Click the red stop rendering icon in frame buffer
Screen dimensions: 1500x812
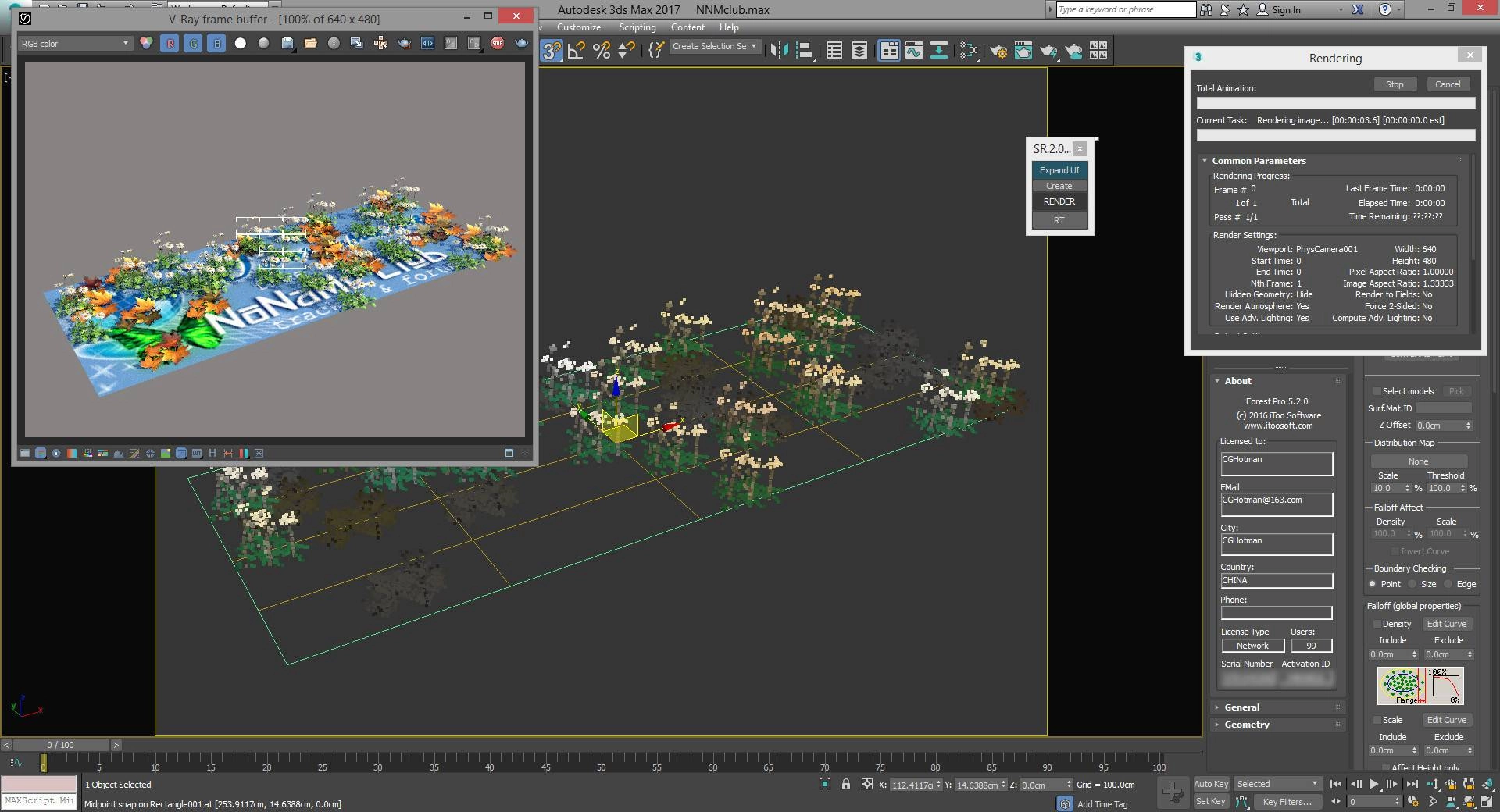tap(498, 44)
